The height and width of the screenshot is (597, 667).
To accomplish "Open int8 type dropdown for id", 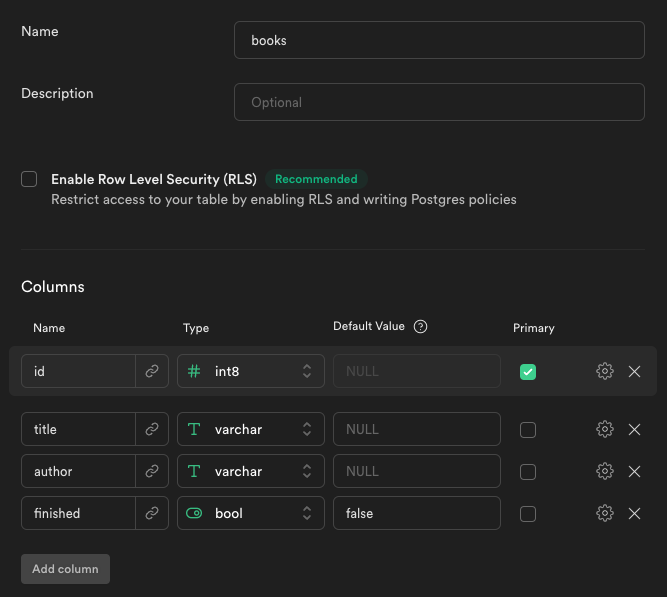I will click(x=251, y=371).
